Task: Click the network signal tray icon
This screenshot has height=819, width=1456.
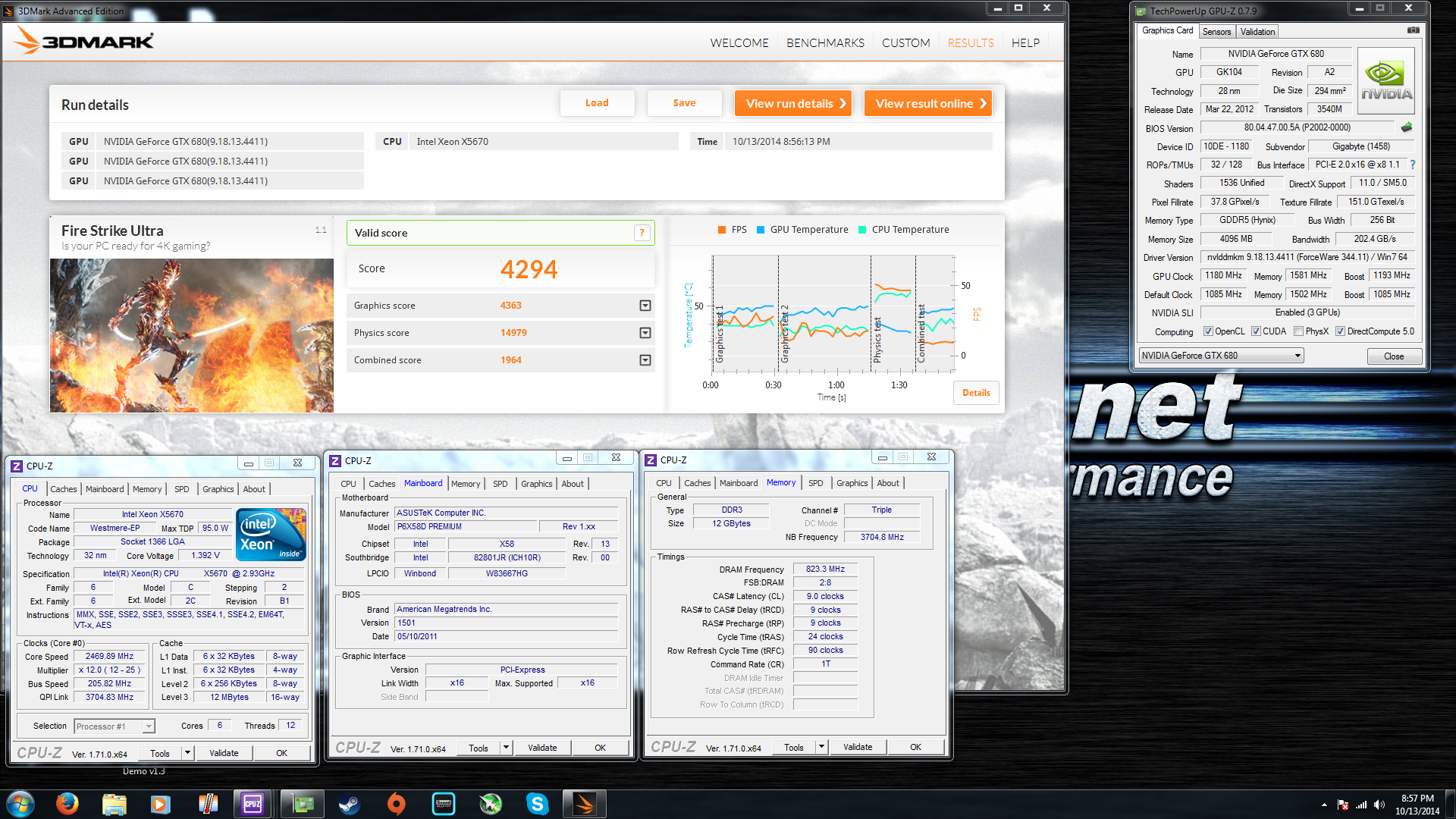Action: coord(1361,805)
